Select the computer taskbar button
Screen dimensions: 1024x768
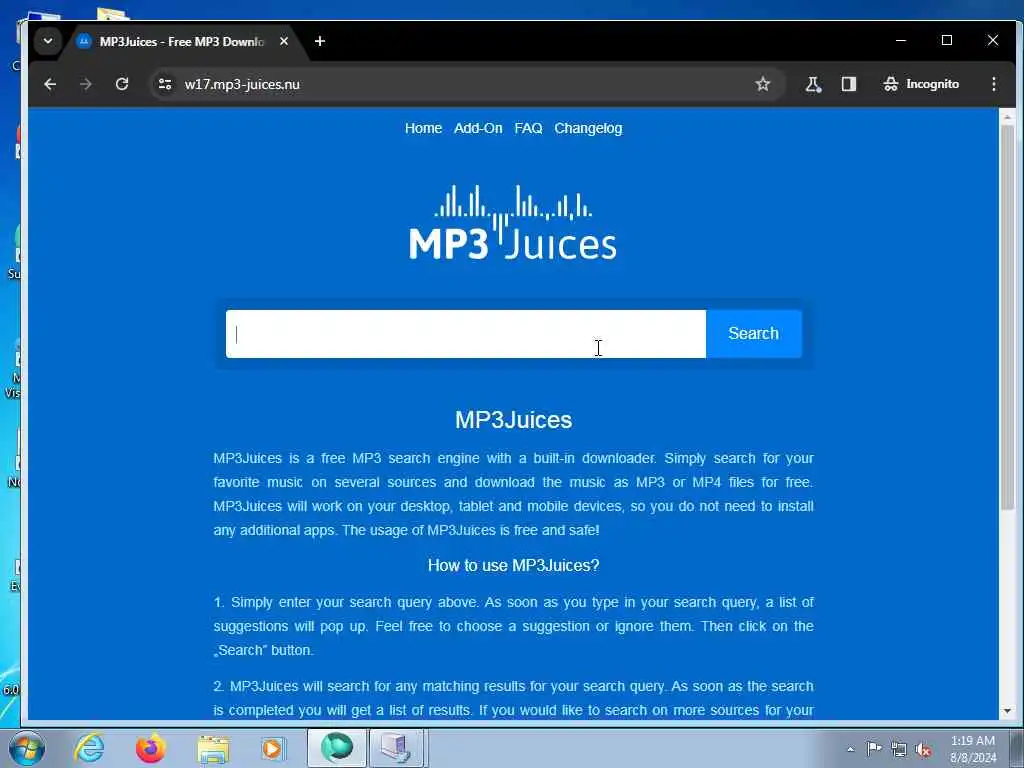[x=398, y=748]
